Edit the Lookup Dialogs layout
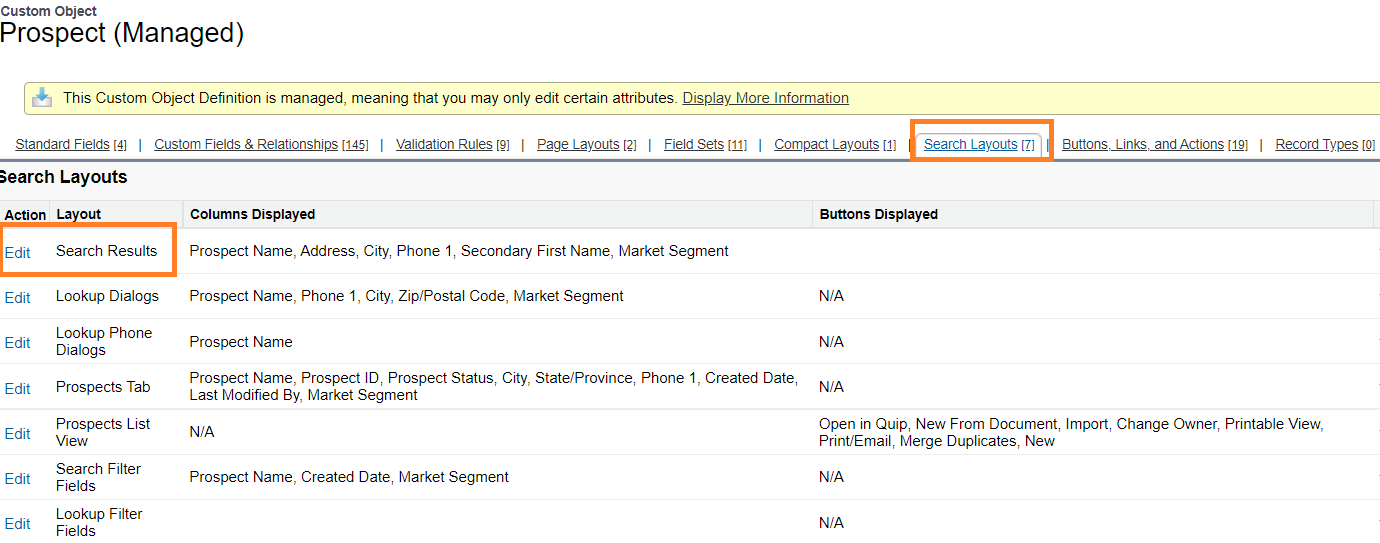1380x543 pixels. pos(17,297)
